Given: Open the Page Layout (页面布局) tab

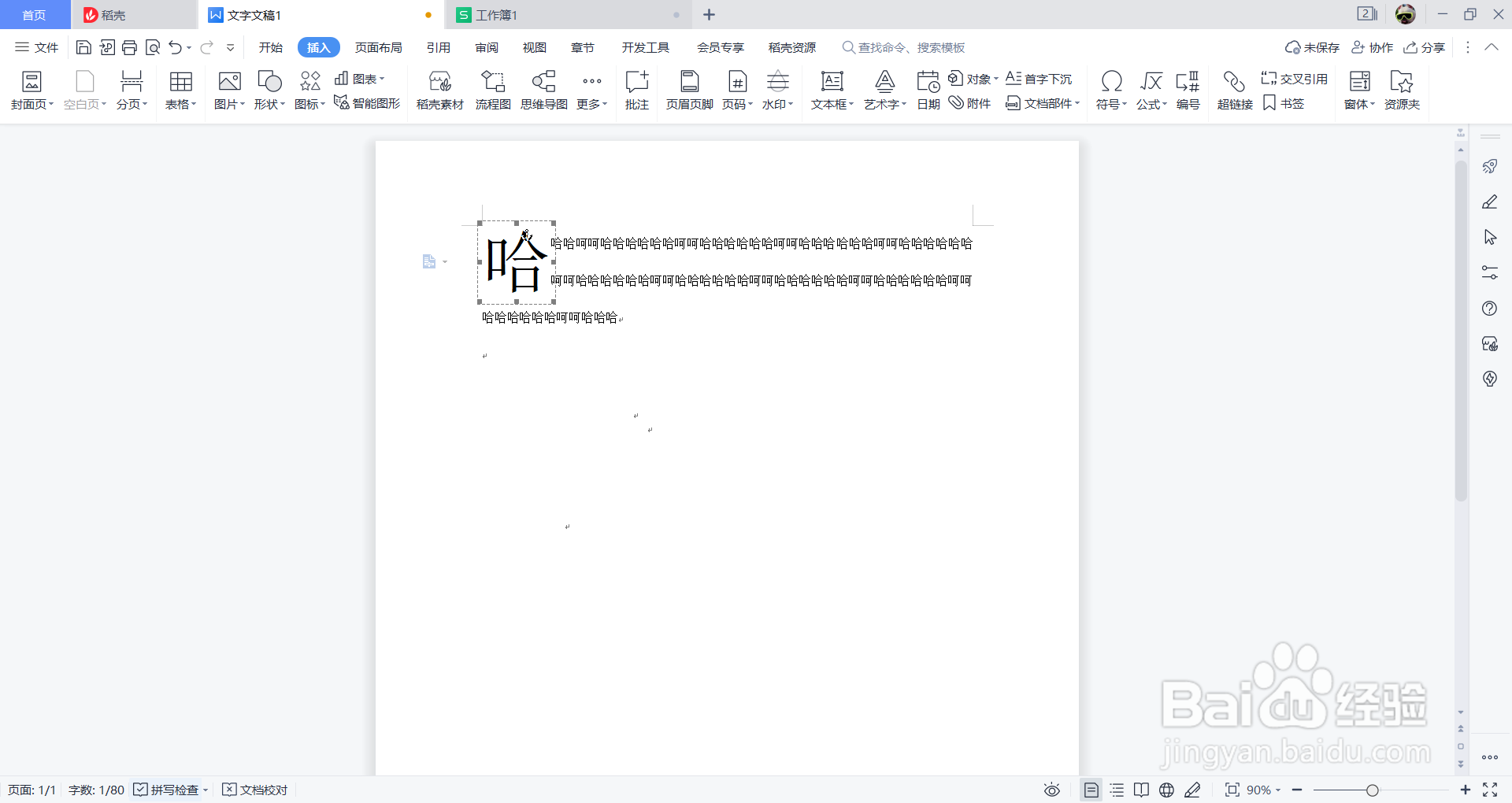Looking at the screenshot, I should click(x=379, y=47).
